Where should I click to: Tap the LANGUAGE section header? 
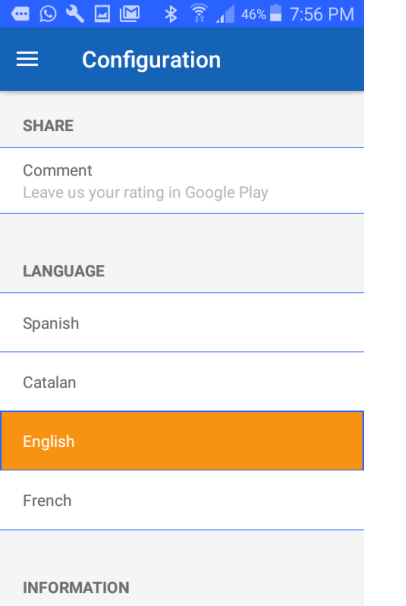click(x=64, y=271)
